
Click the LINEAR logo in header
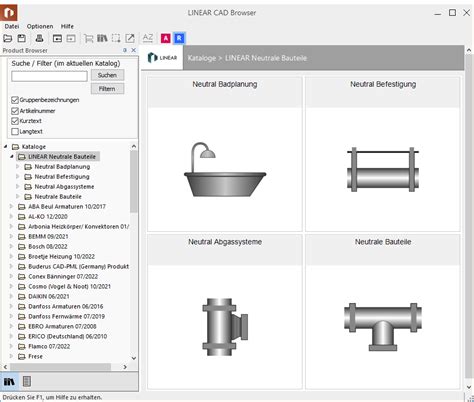pyautogui.click(x=162, y=58)
